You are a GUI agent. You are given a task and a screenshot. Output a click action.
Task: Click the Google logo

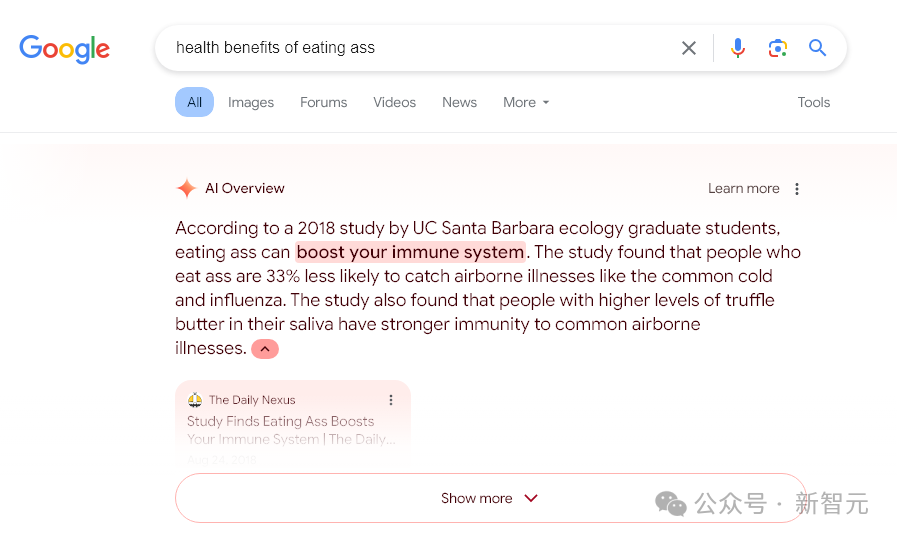coord(65,48)
